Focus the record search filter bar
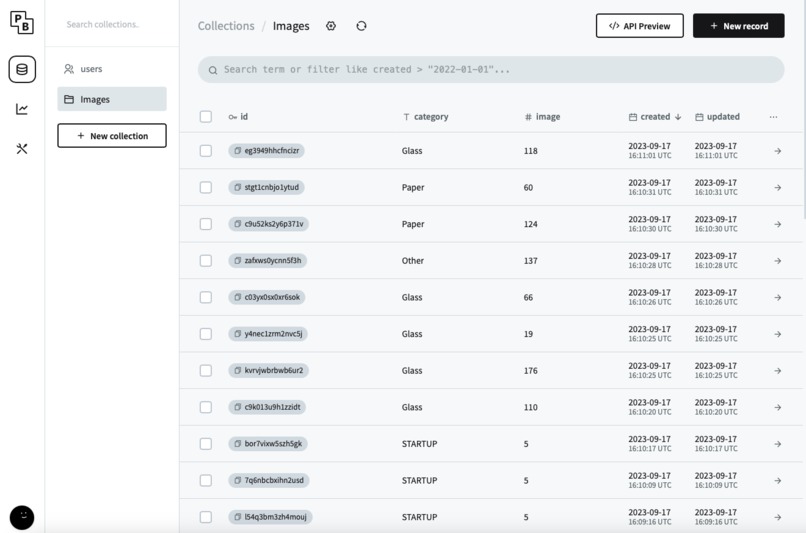Image resolution: width=806 pixels, height=533 pixels. tap(491, 69)
